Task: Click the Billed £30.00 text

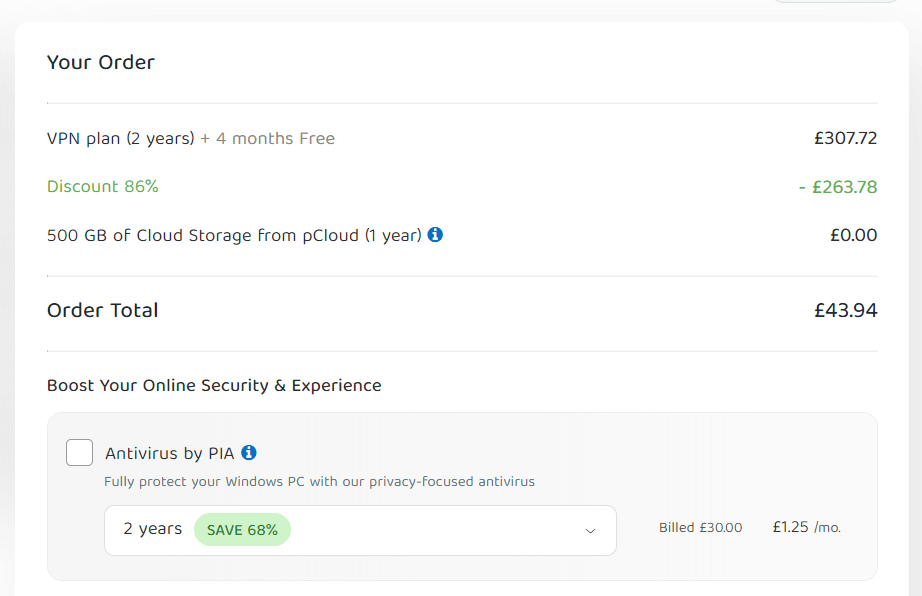Action: (700, 528)
